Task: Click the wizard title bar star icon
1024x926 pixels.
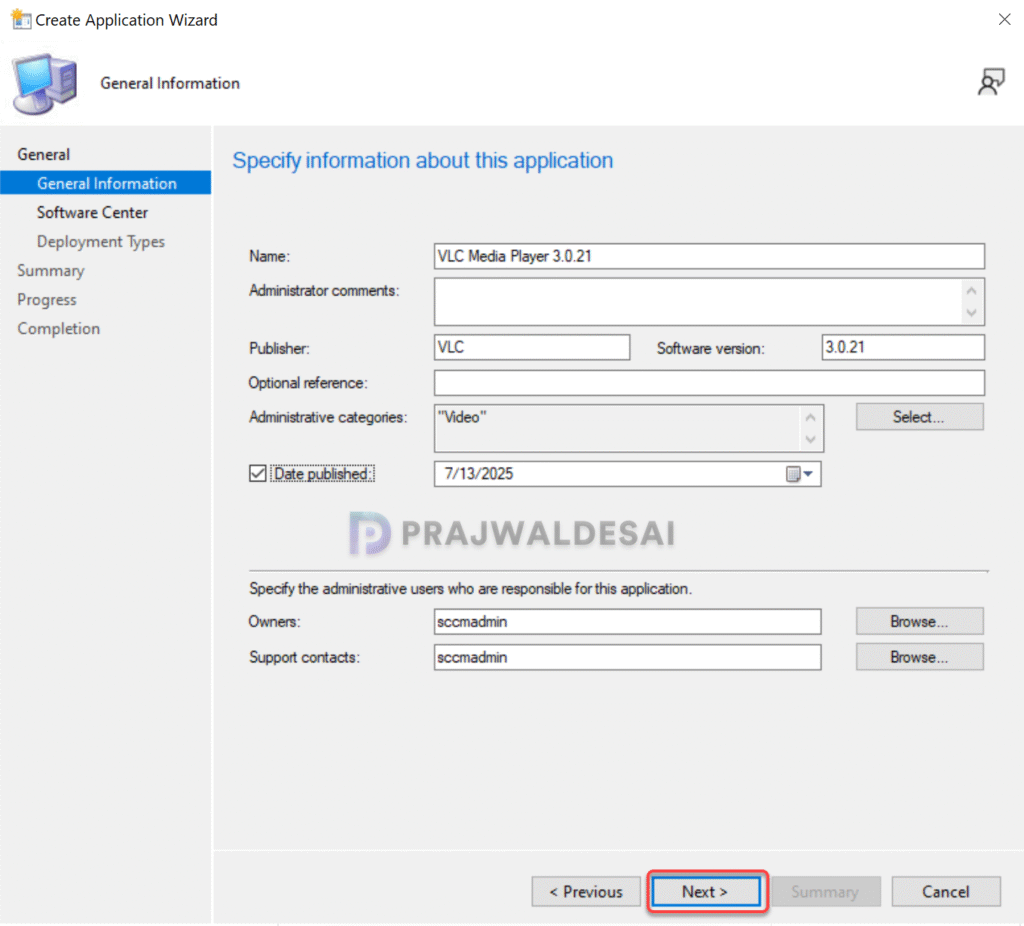Action: 21,20
